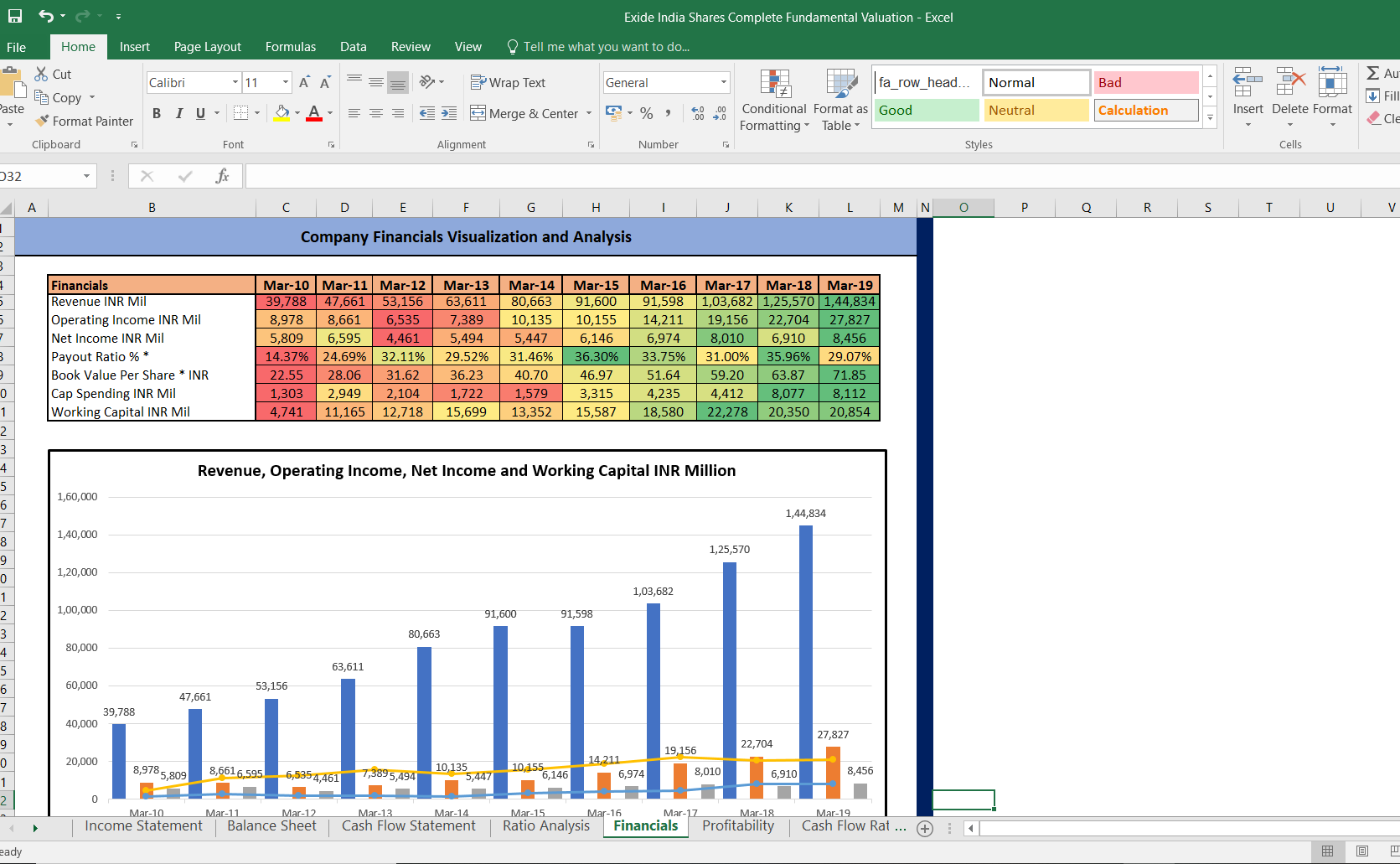The height and width of the screenshot is (864, 1400).
Task: Open the font size dropdown
Action: 286,82
